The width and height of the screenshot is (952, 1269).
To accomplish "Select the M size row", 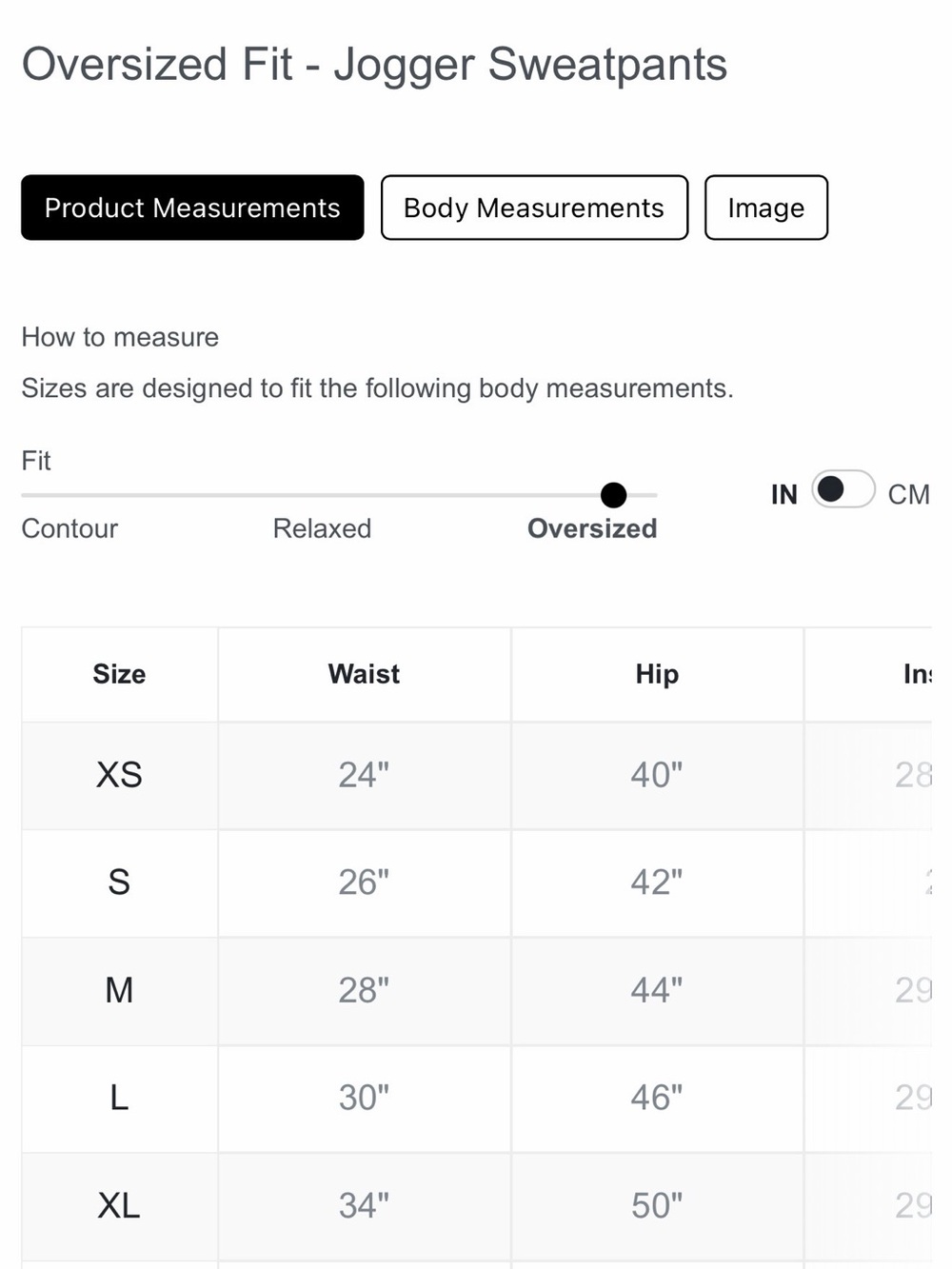I will (476, 991).
